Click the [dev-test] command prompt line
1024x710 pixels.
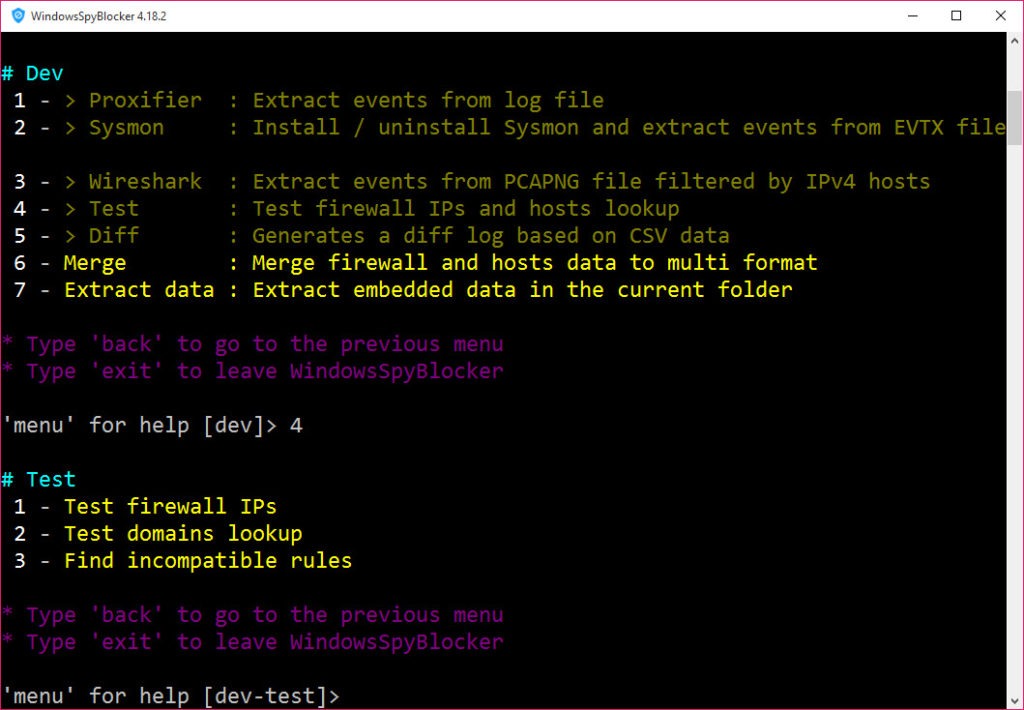tap(171, 696)
